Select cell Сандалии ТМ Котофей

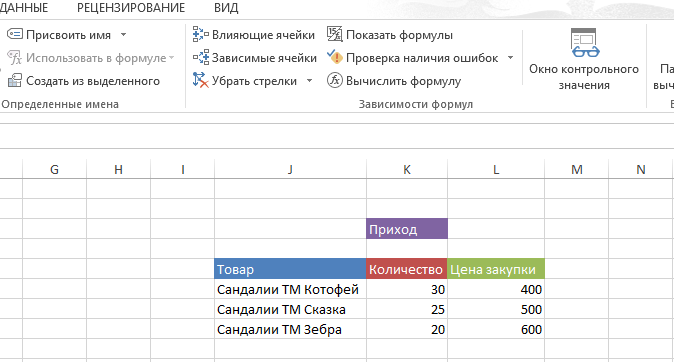pyautogui.click(x=290, y=289)
